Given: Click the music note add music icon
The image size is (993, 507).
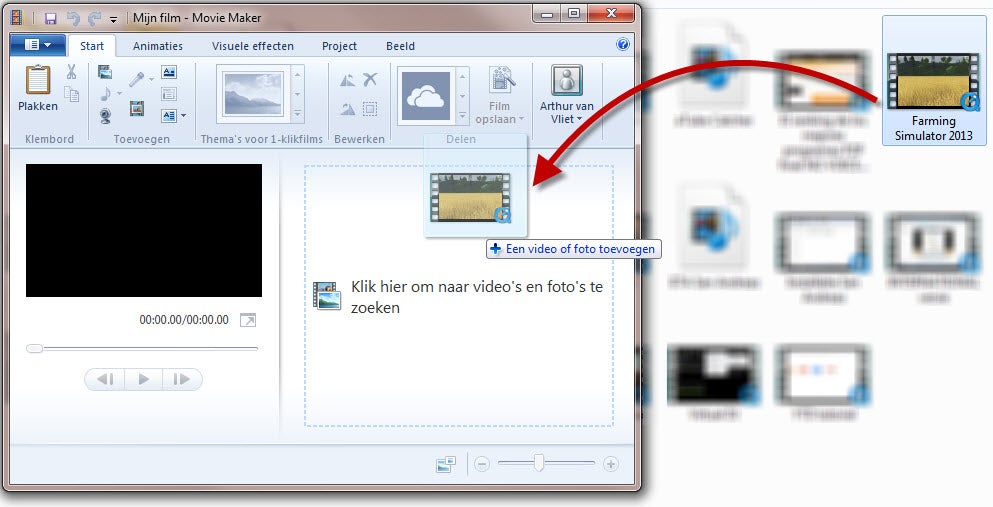Looking at the screenshot, I should (x=105, y=94).
